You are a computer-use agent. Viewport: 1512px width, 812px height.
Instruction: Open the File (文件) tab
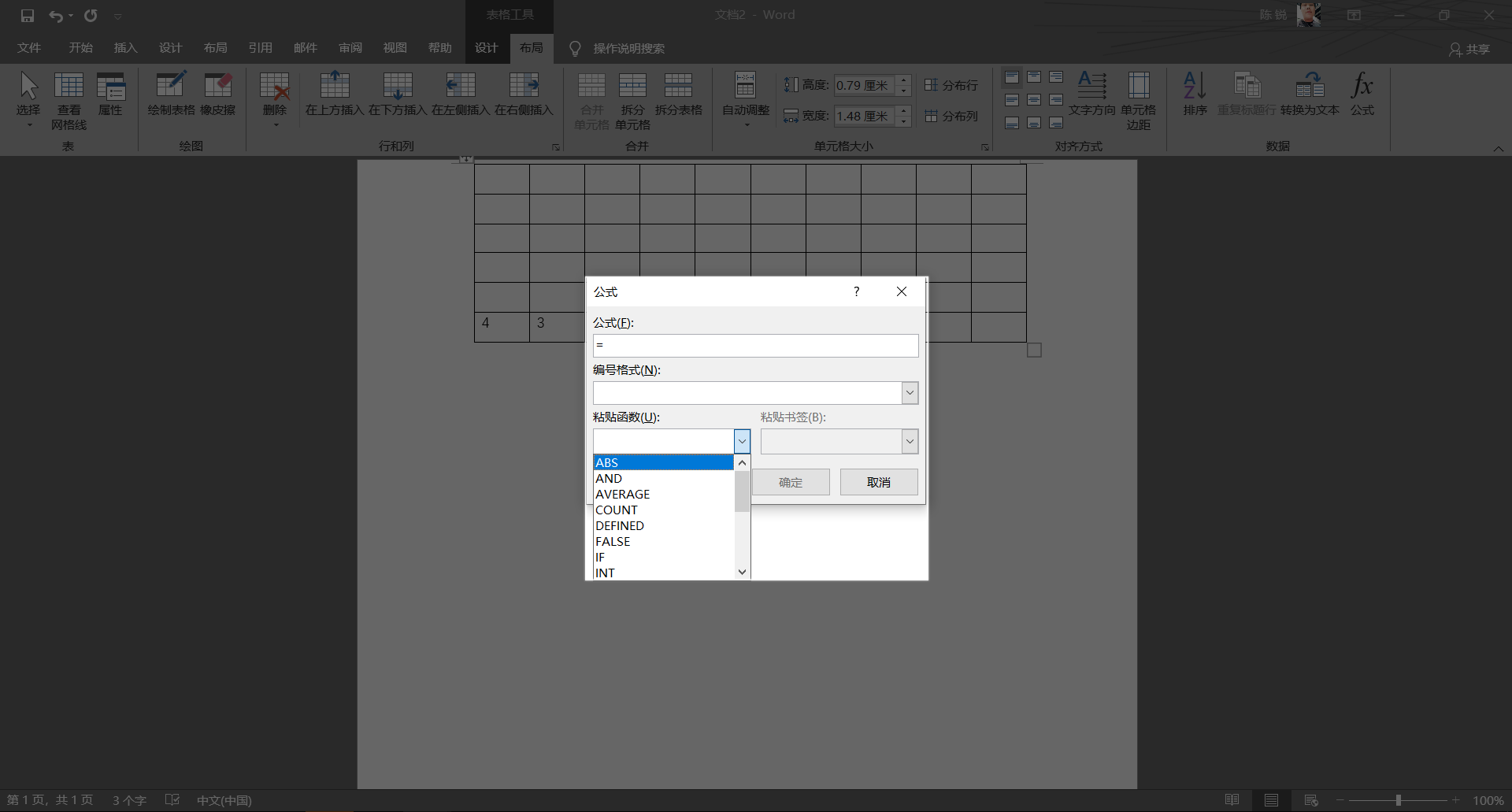pyautogui.click(x=29, y=48)
